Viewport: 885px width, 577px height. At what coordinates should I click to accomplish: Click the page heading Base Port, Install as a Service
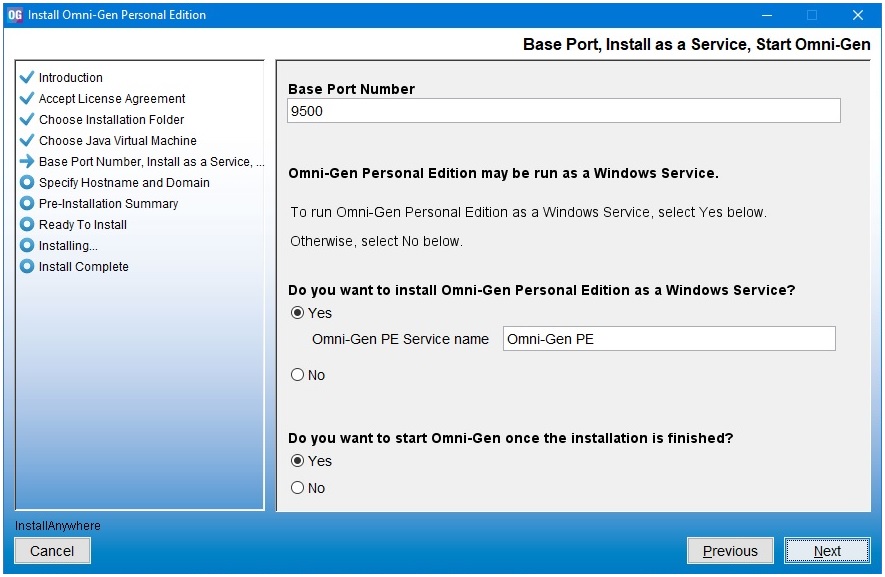pyautogui.click(x=696, y=44)
